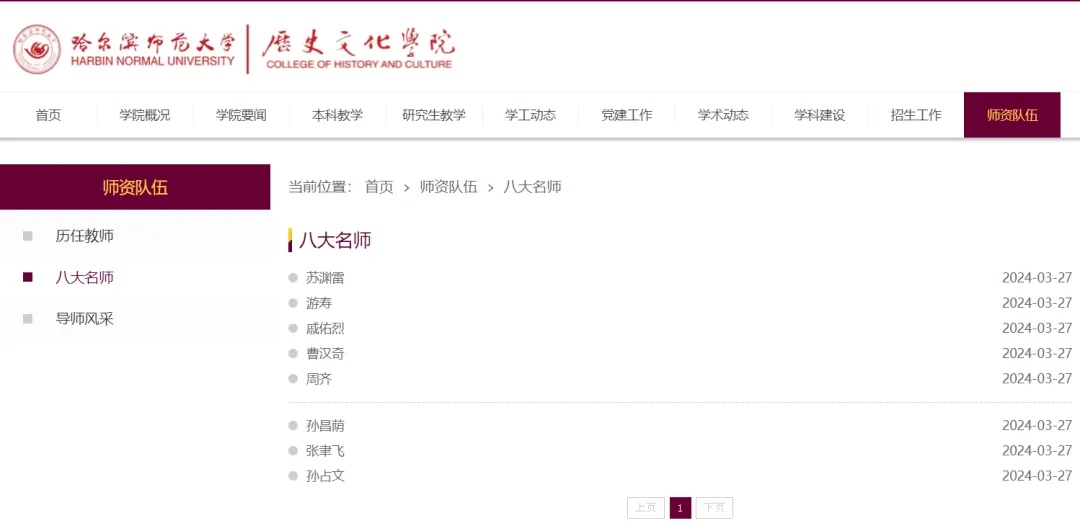Open the 游寿 teacher entry
Image resolution: width=1080 pixels, height=531 pixels.
(x=319, y=303)
